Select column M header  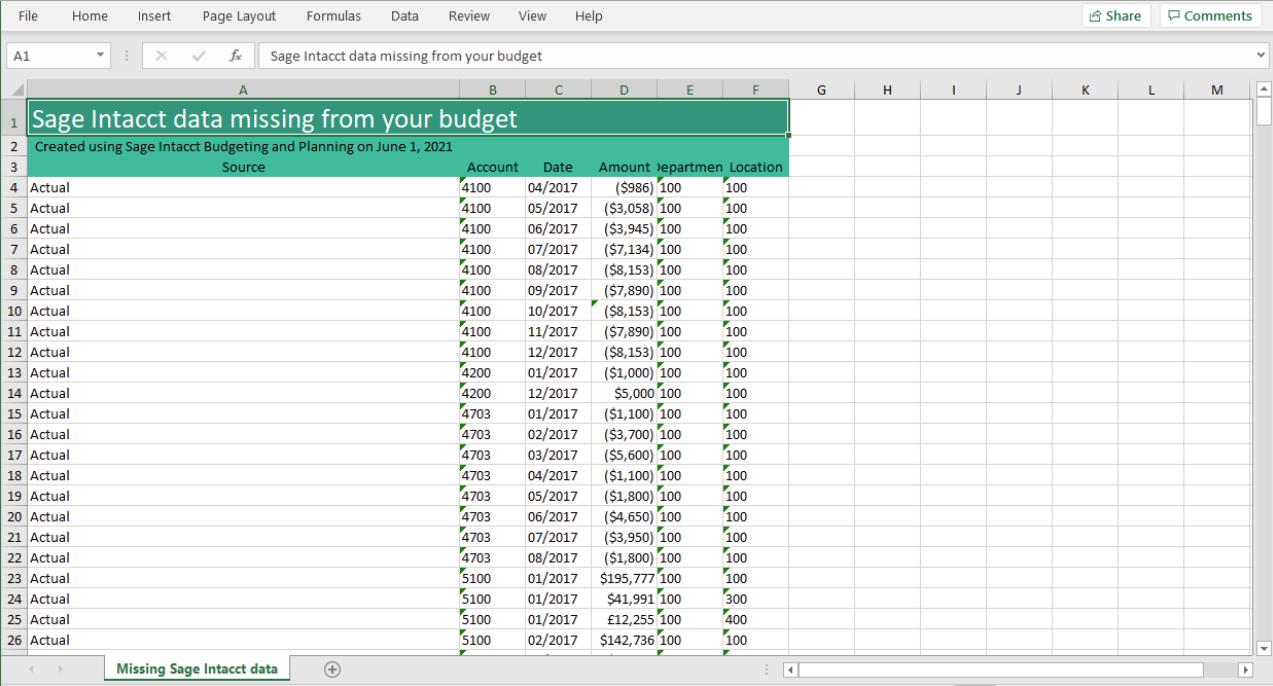pyautogui.click(x=1217, y=89)
